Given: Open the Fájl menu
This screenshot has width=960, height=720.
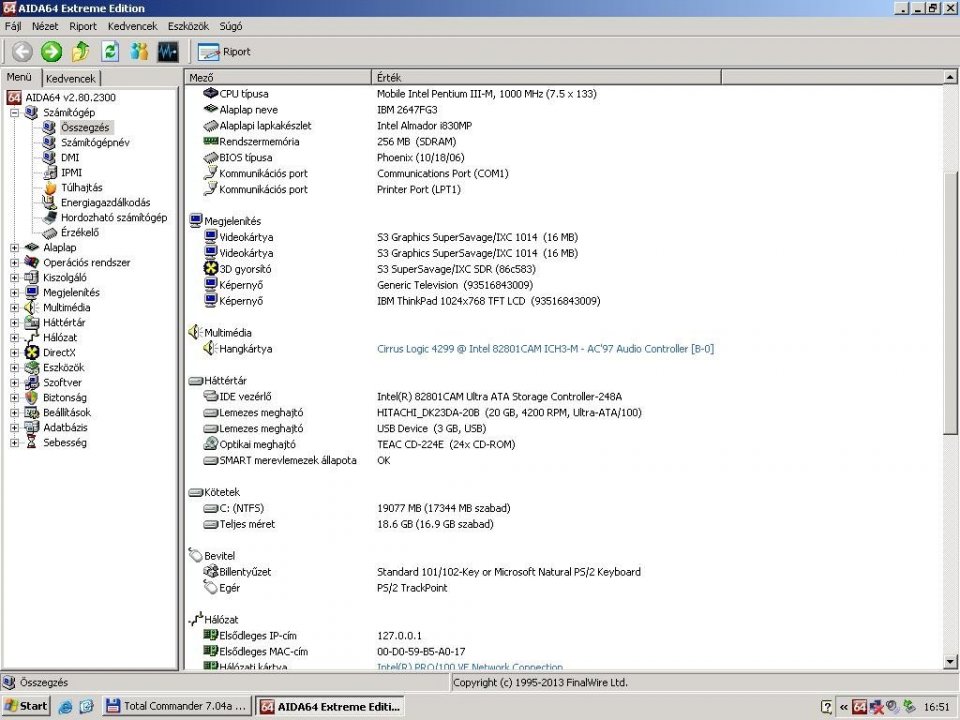Looking at the screenshot, I should click(x=13, y=26).
